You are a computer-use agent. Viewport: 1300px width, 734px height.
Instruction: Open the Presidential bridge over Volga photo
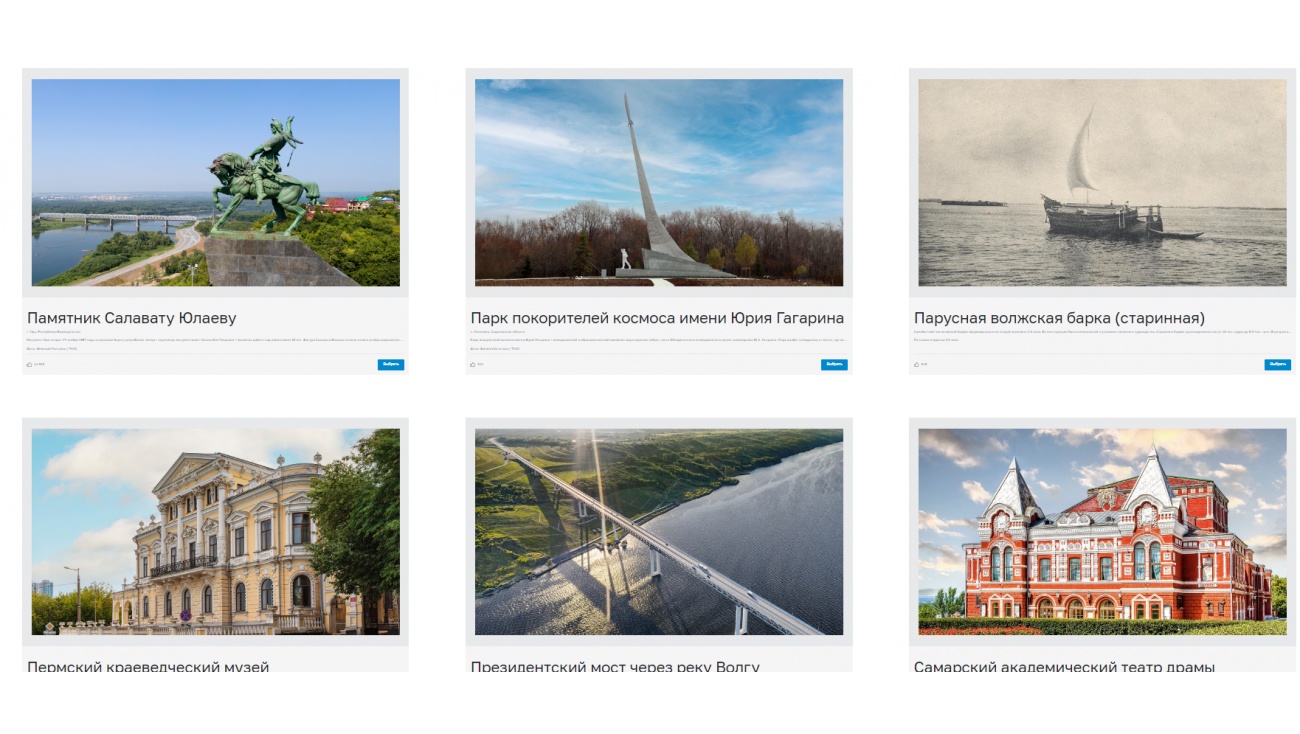(658, 532)
